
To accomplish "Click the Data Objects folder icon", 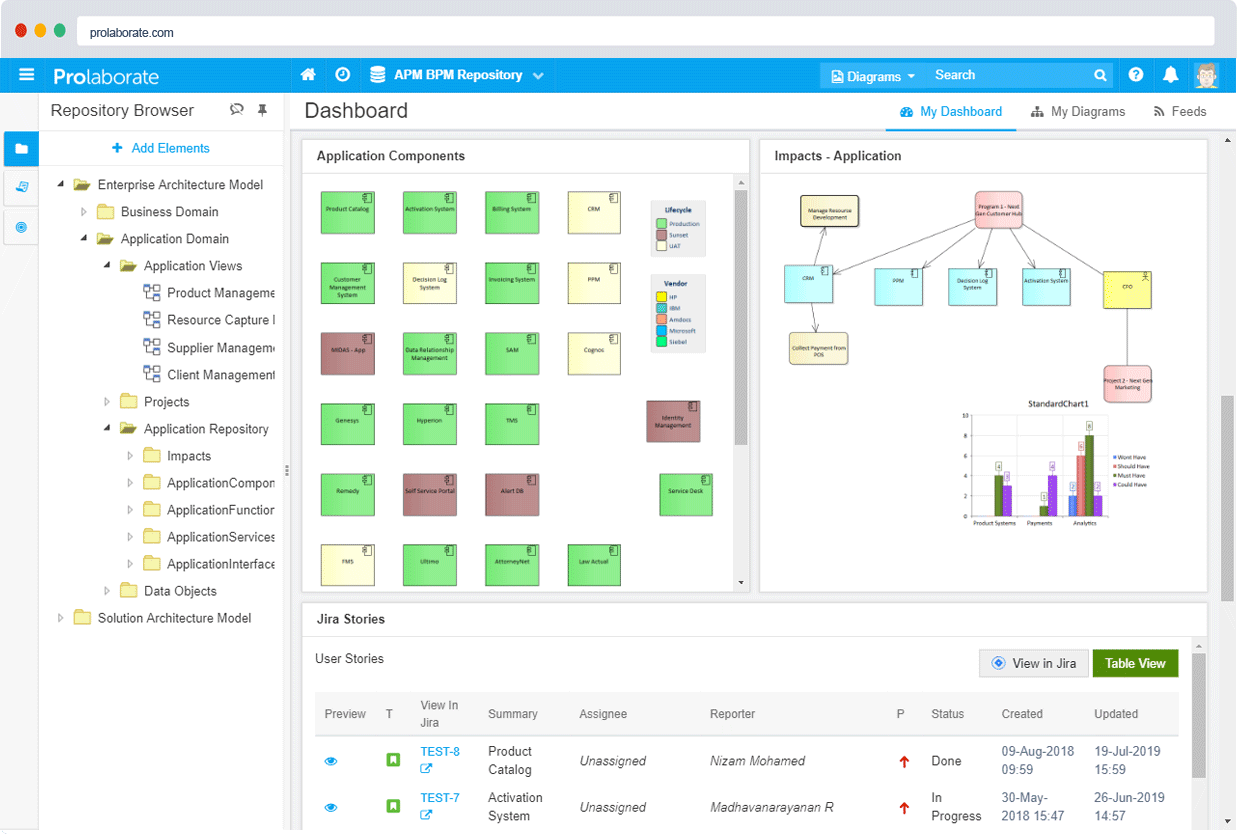I will pyautogui.click(x=128, y=591).
